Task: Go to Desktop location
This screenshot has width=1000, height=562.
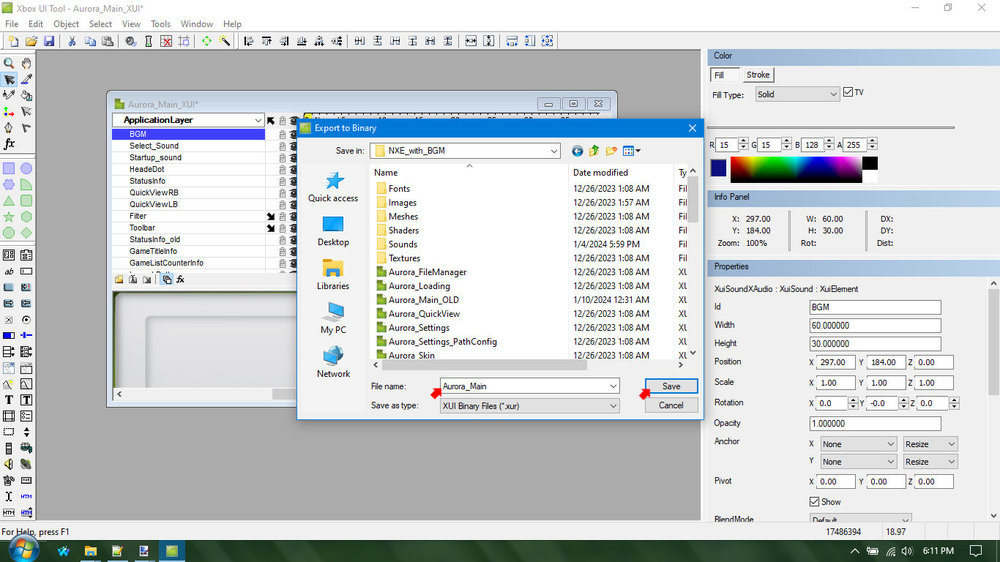Action: (x=333, y=231)
